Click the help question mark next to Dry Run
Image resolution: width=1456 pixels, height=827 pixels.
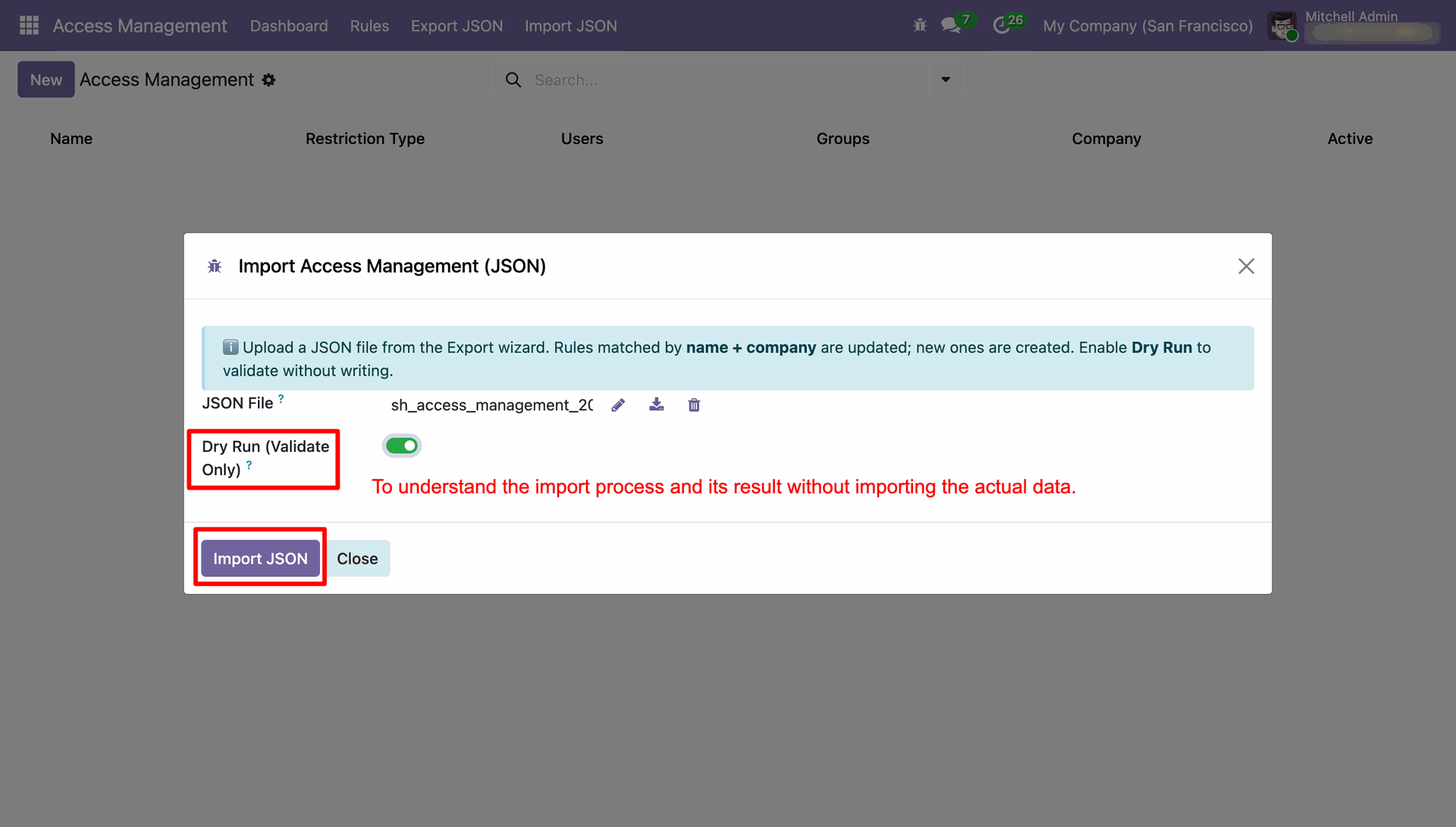[249, 465]
